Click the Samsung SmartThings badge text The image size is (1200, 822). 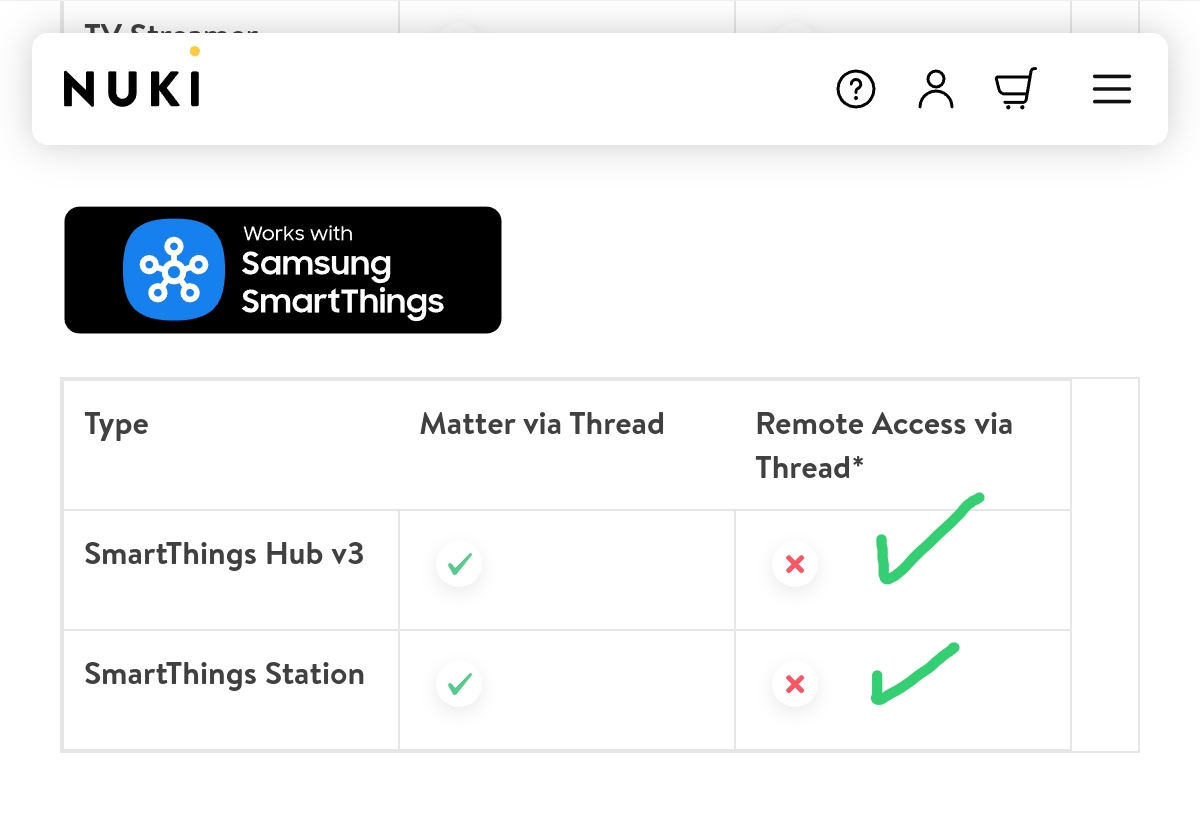[342, 282]
